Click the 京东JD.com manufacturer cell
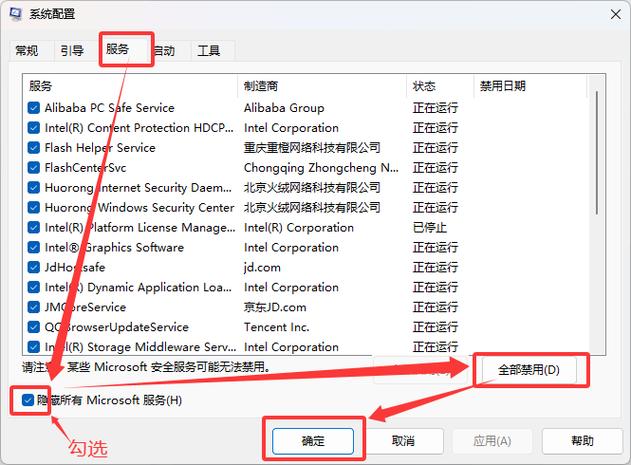The width and height of the screenshot is (631, 465). tap(275, 307)
